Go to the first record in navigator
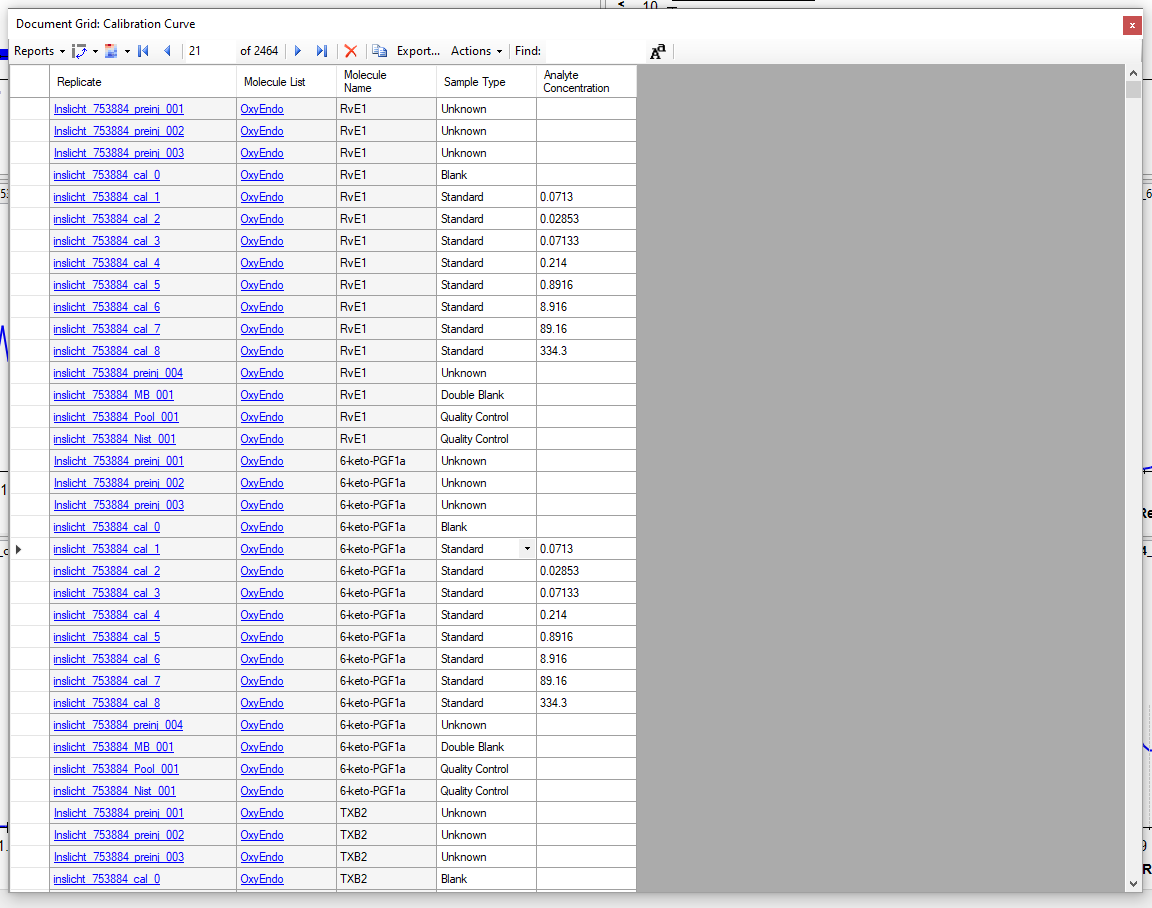This screenshot has height=908, width=1152. 143,51
